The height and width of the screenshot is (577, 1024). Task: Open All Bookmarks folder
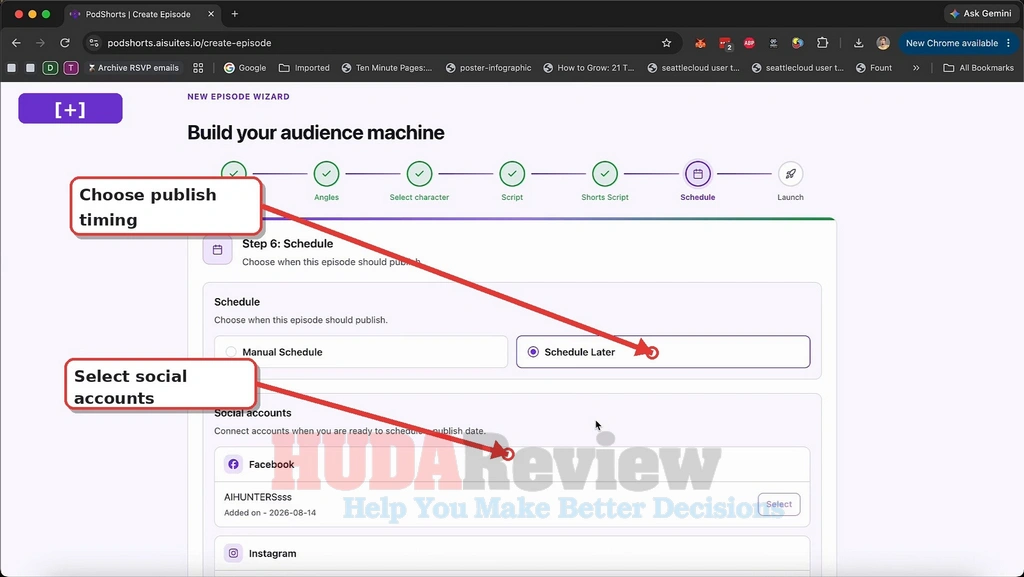click(x=978, y=68)
